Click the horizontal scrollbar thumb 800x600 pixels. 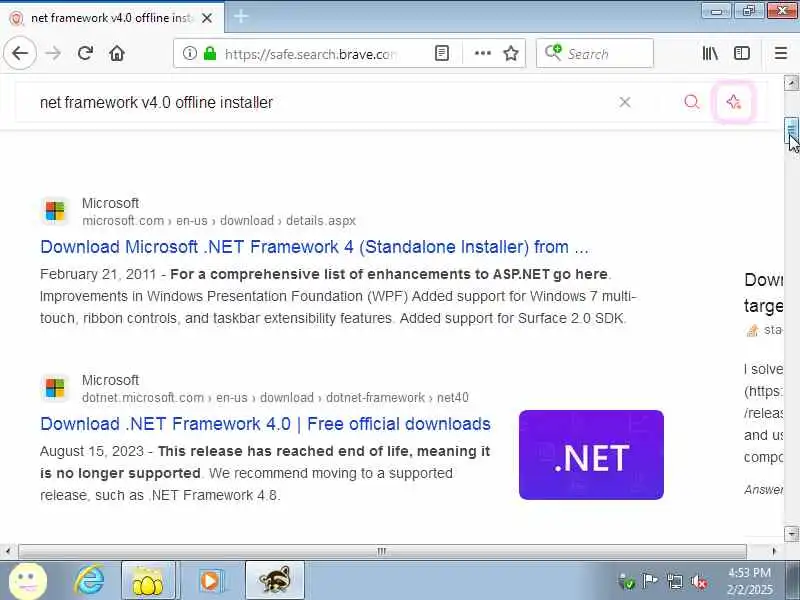[382, 551]
